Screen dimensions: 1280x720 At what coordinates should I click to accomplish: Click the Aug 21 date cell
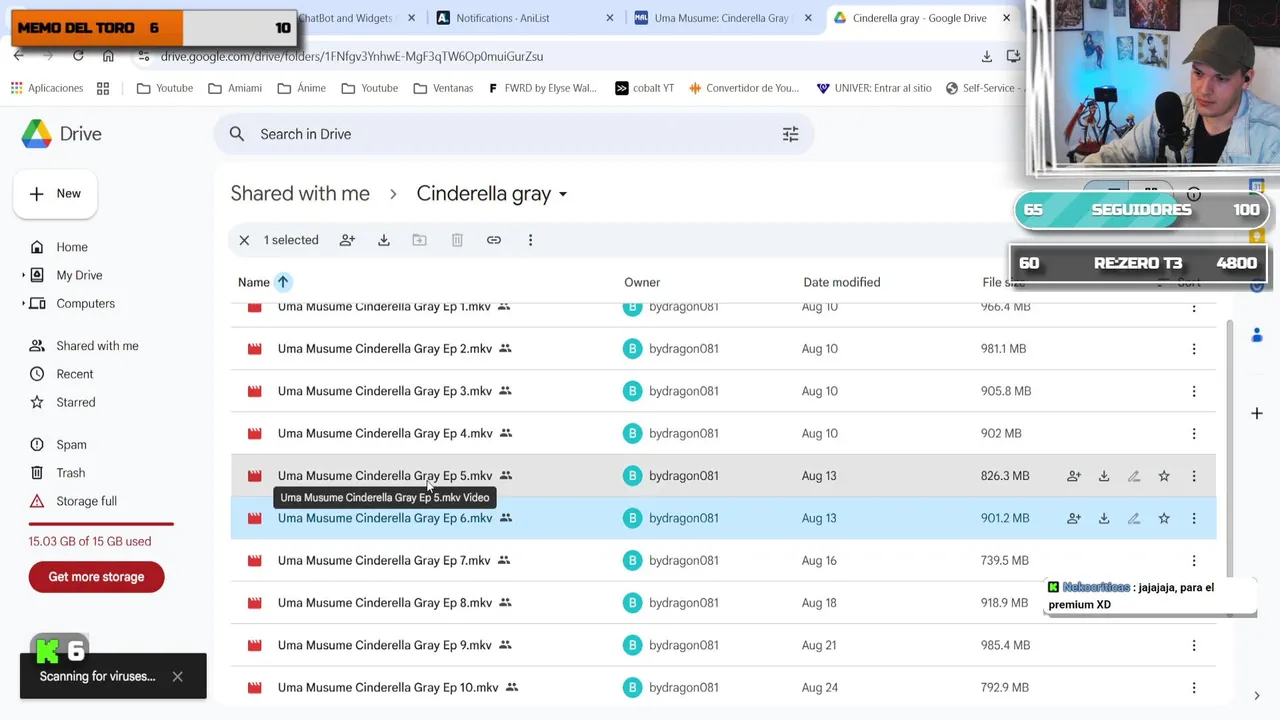click(x=818, y=645)
